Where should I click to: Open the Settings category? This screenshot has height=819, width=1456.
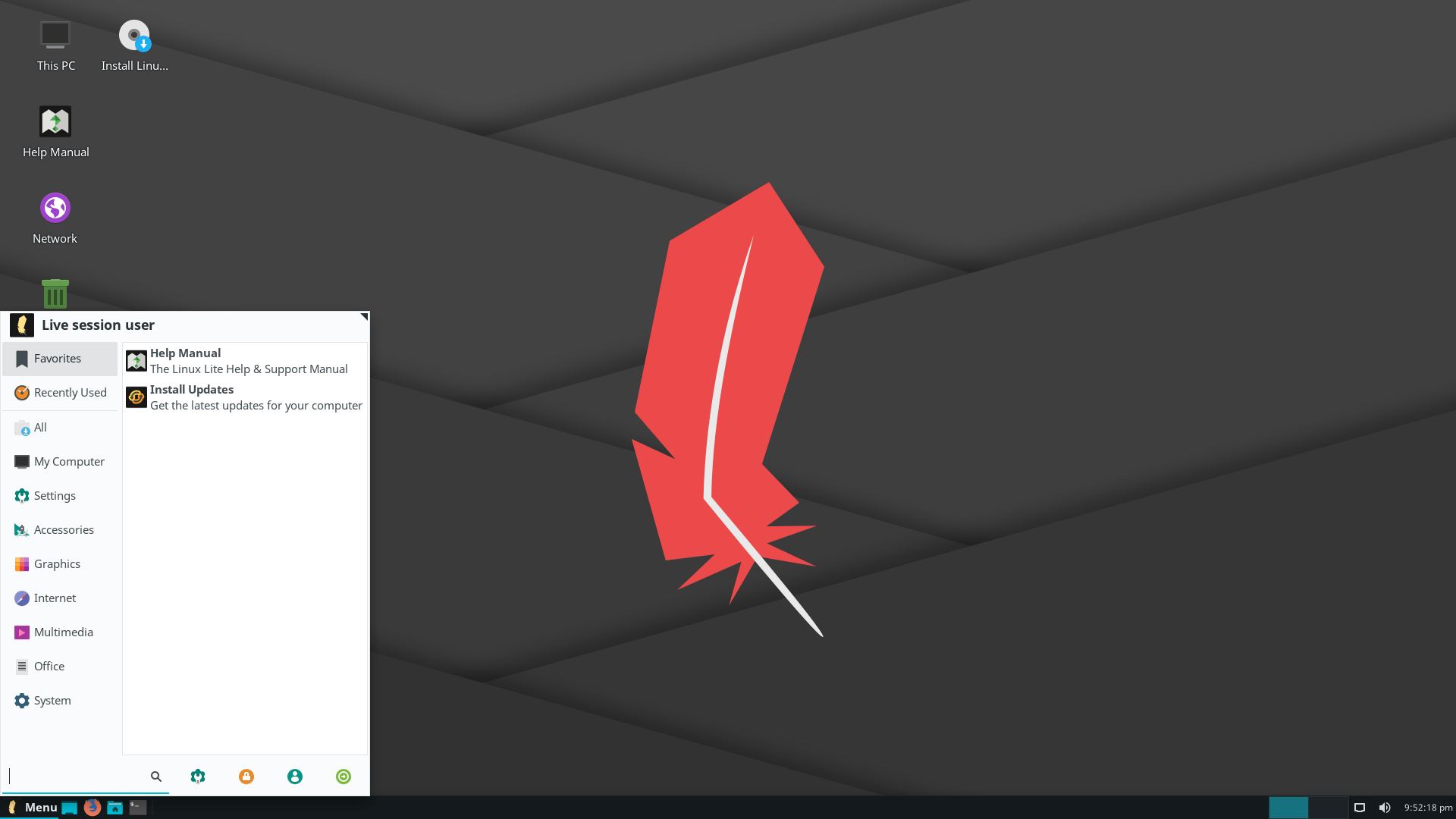coord(60,496)
